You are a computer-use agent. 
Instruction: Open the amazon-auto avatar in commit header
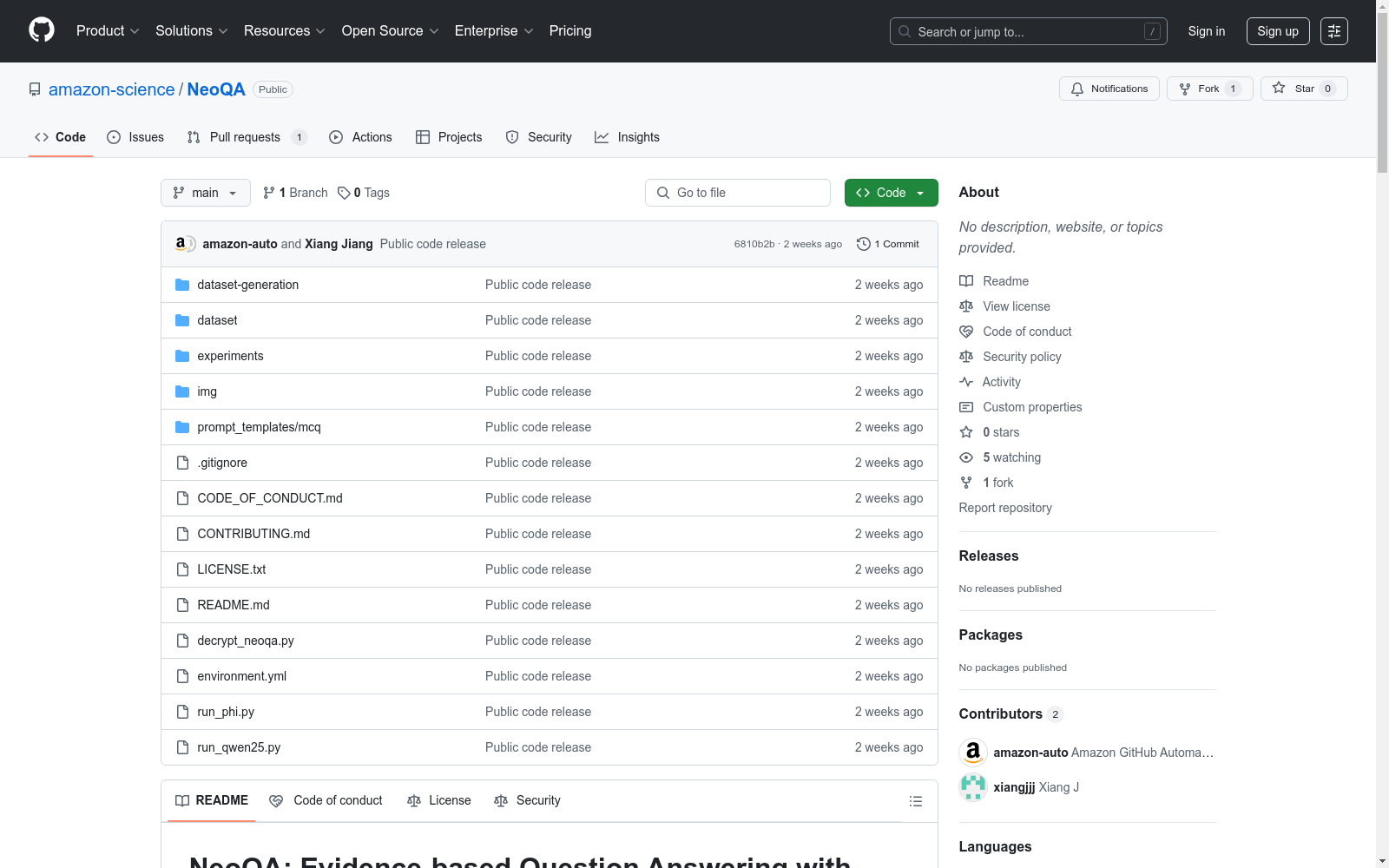[x=181, y=244]
